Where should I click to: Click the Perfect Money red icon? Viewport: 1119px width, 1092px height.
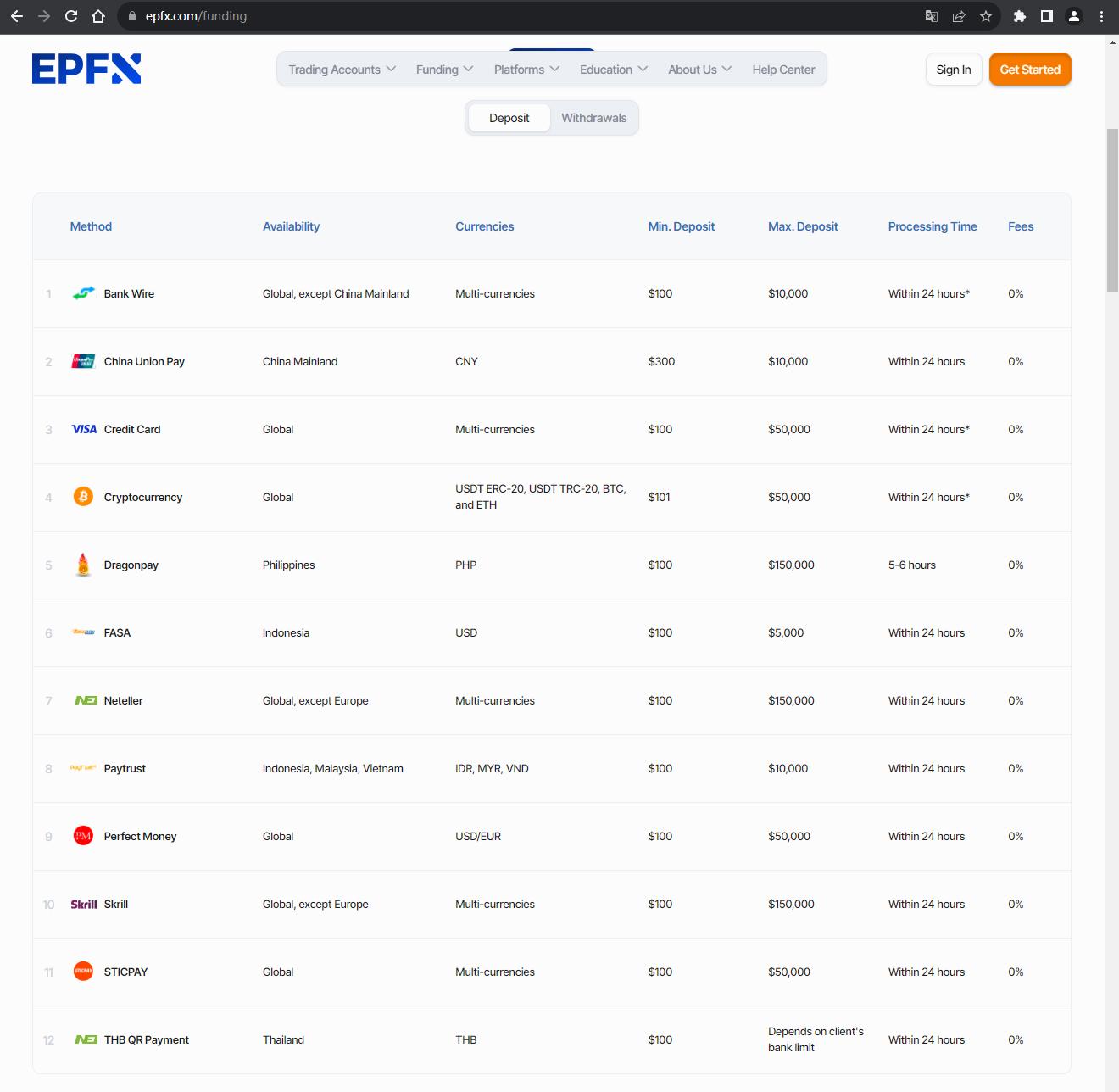click(x=83, y=836)
